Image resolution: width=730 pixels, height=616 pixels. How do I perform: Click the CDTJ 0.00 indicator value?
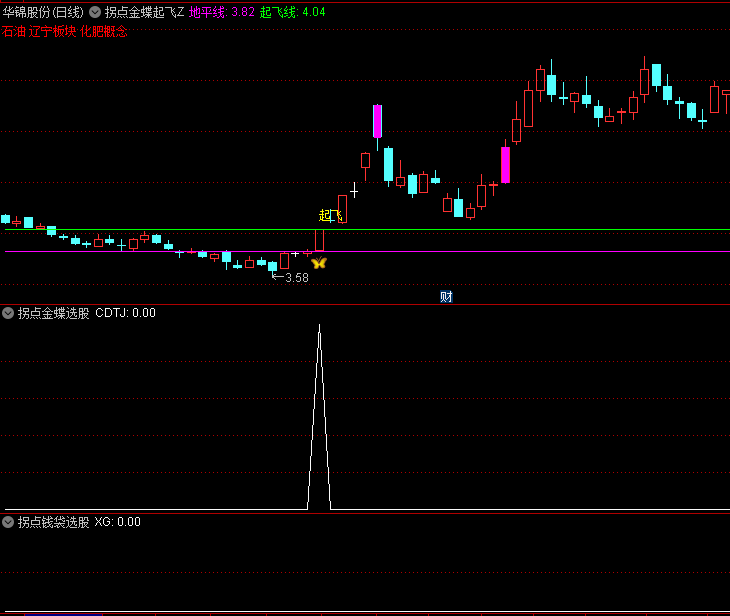coord(125,313)
